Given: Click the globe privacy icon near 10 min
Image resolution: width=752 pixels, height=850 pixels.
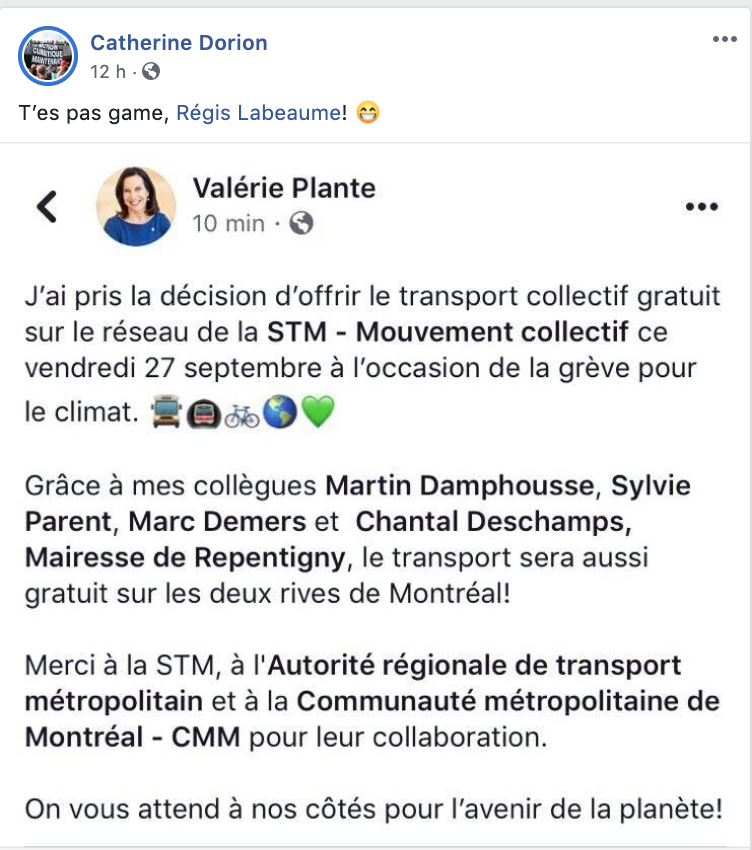Looking at the screenshot, I should pyautogui.click(x=301, y=223).
